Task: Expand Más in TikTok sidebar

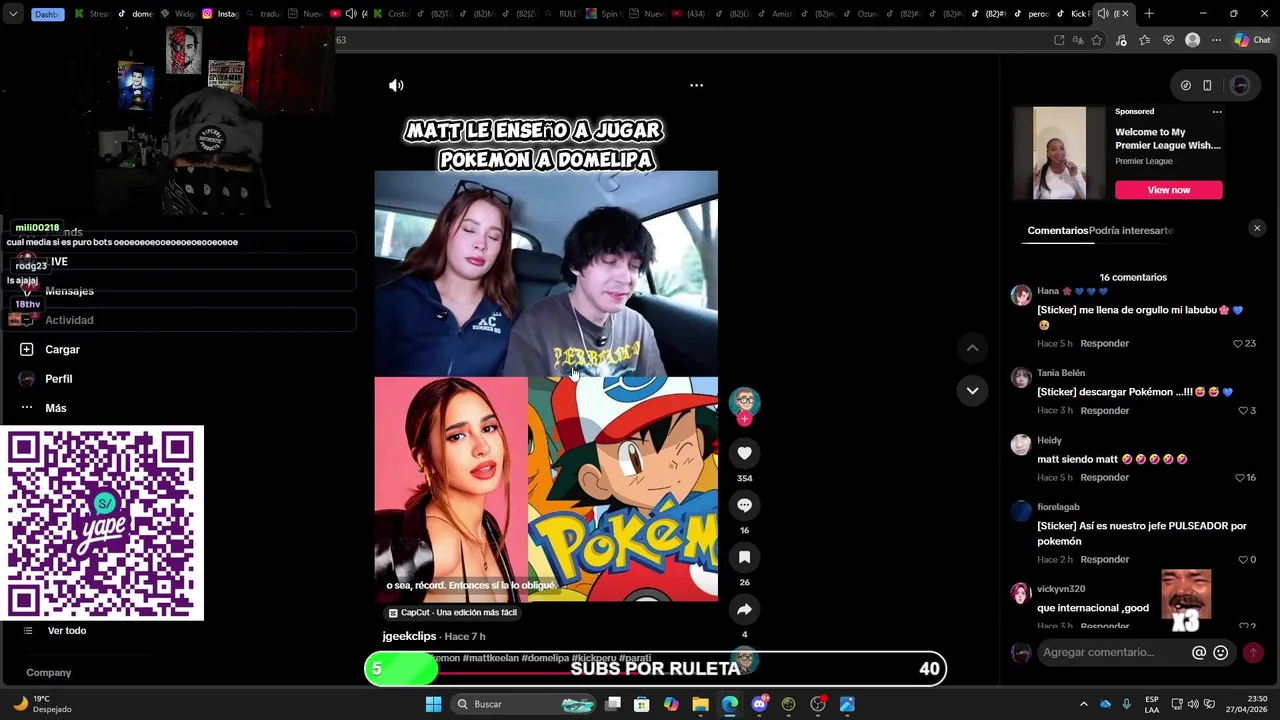Action: point(55,408)
